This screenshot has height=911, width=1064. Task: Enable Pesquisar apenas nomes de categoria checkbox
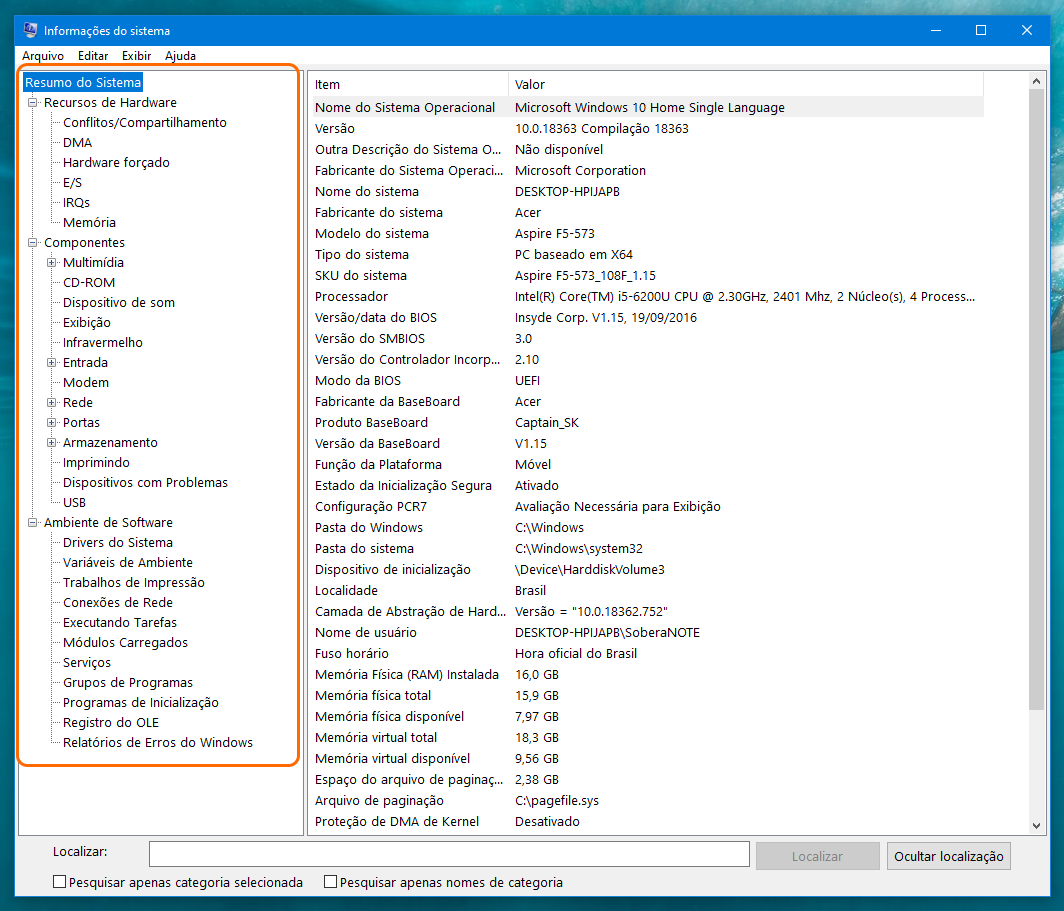pos(330,882)
